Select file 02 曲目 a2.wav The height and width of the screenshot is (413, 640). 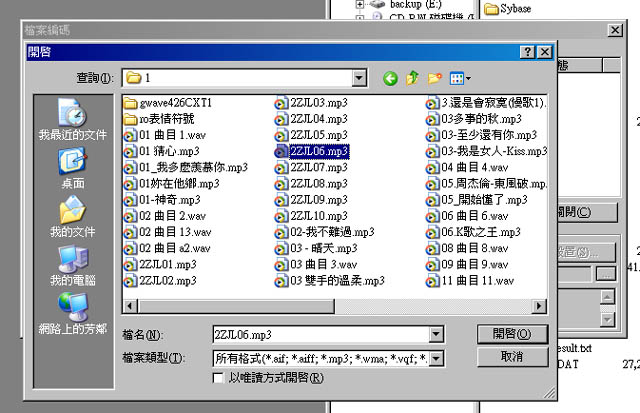tap(167, 249)
